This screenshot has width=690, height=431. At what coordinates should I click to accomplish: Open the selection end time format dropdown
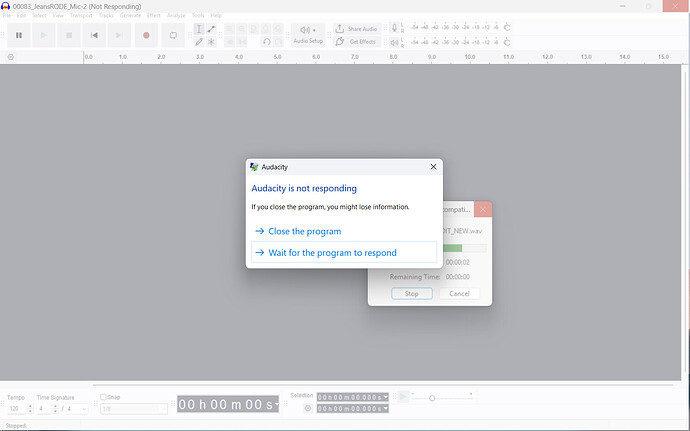tap(385, 409)
